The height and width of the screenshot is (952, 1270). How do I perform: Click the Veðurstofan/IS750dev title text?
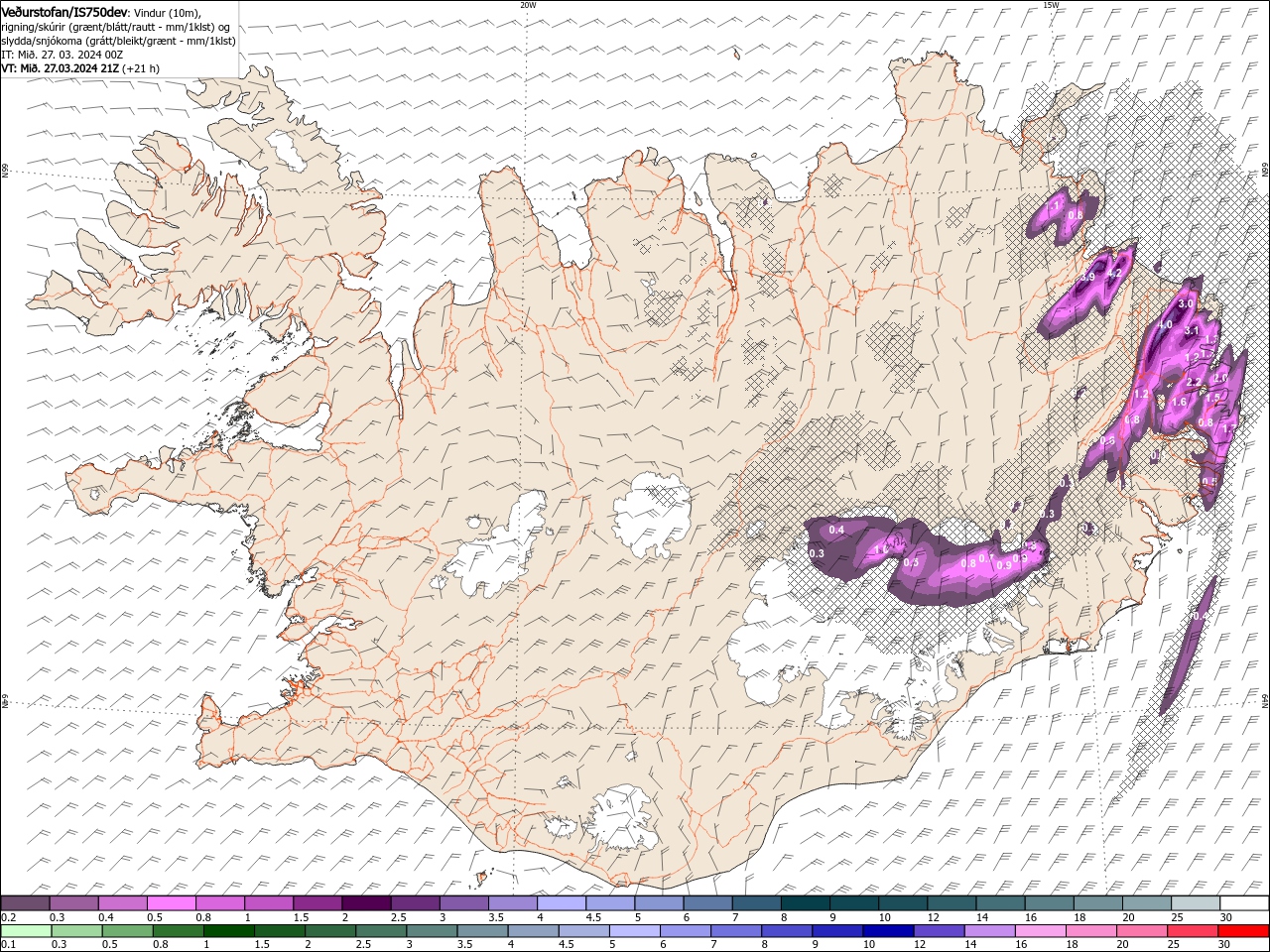pyautogui.click(x=64, y=11)
